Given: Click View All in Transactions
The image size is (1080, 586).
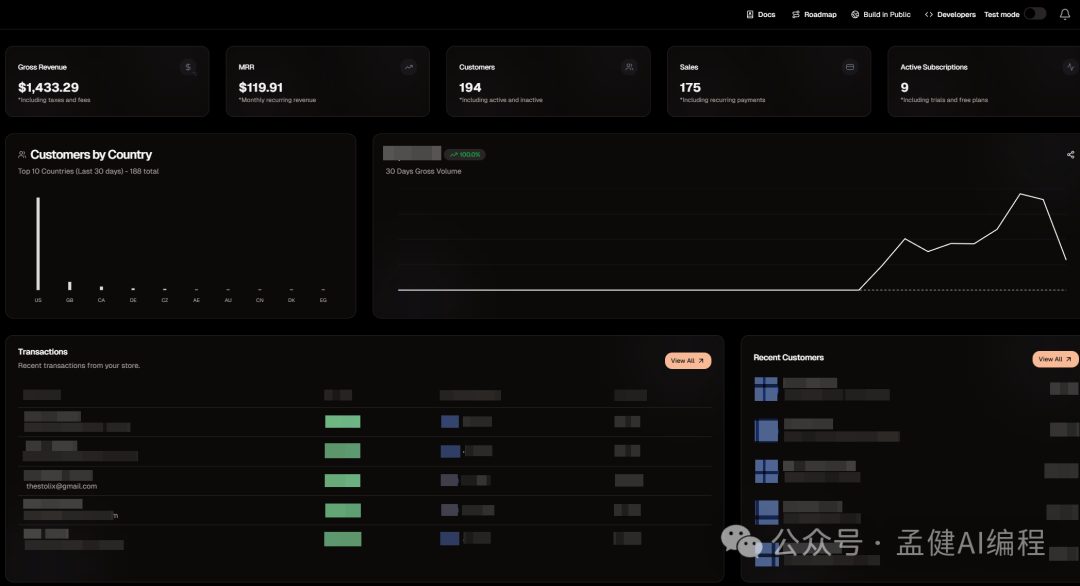Looking at the screenshot, I should (688, 361).
